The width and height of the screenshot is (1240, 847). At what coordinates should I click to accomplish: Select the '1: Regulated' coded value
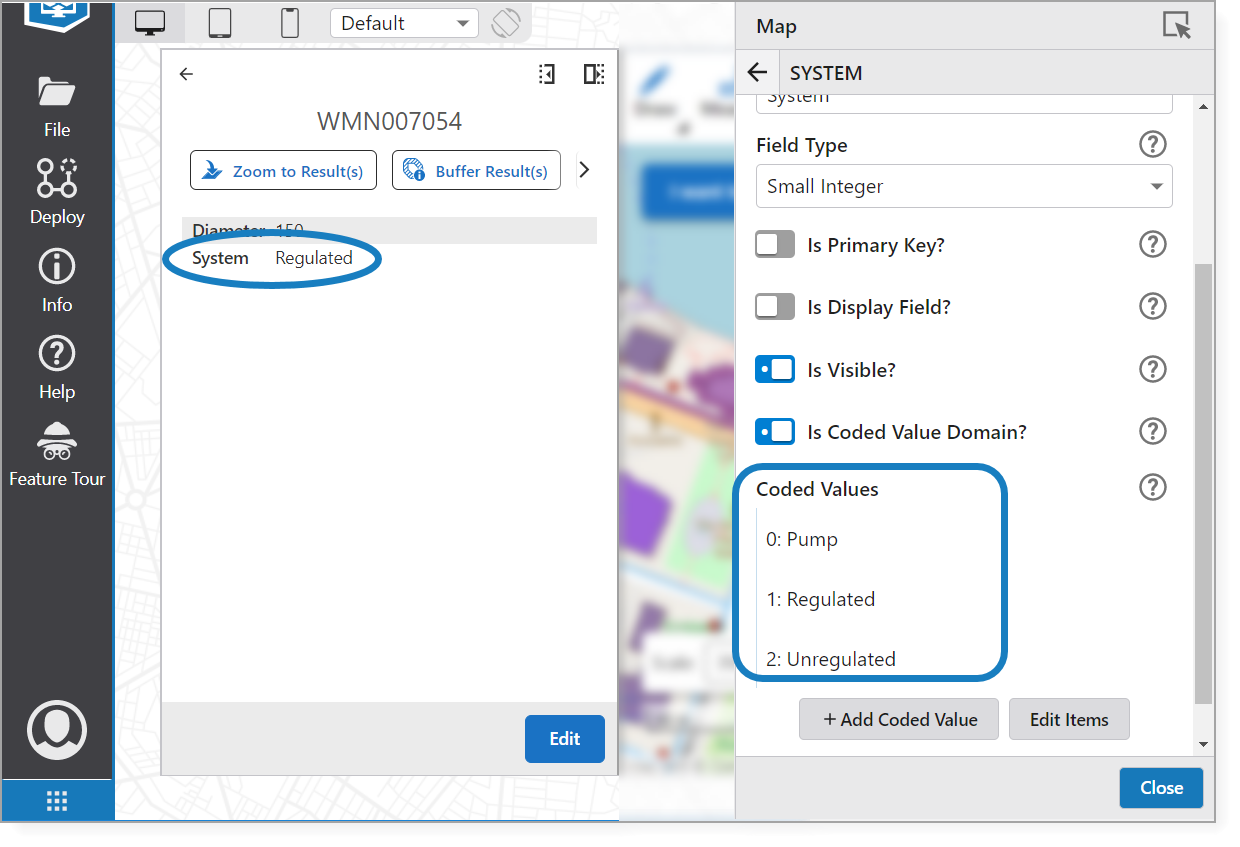coord(821,599)
